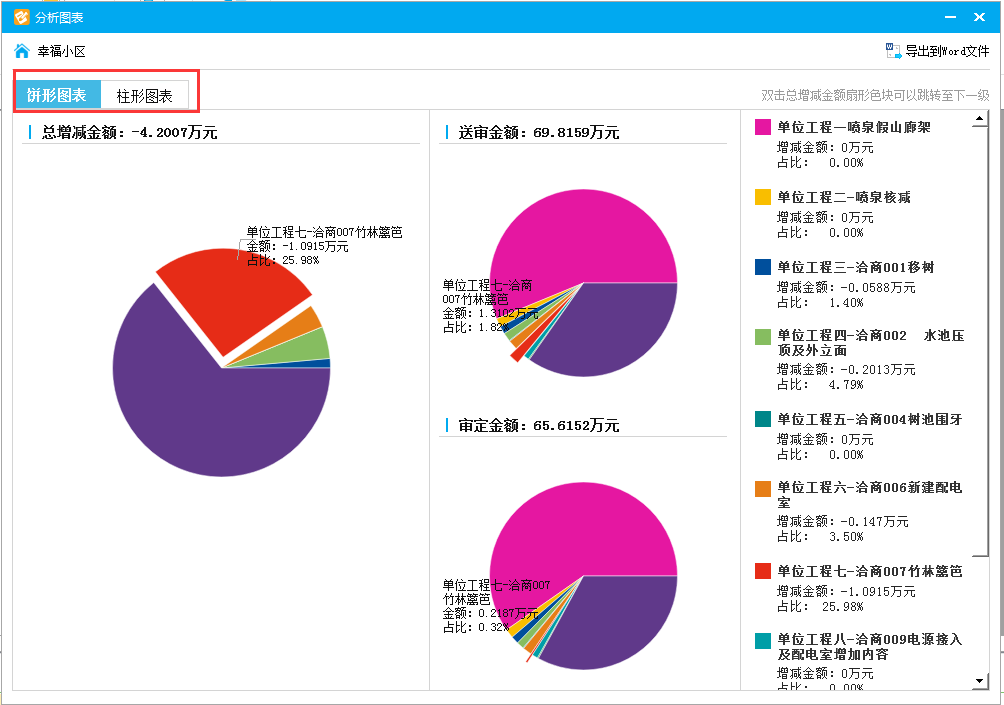Click the red swatch for 单位工程七
Screen dimensions: 1004x705
pyautogui.click(x=762, y=571)
